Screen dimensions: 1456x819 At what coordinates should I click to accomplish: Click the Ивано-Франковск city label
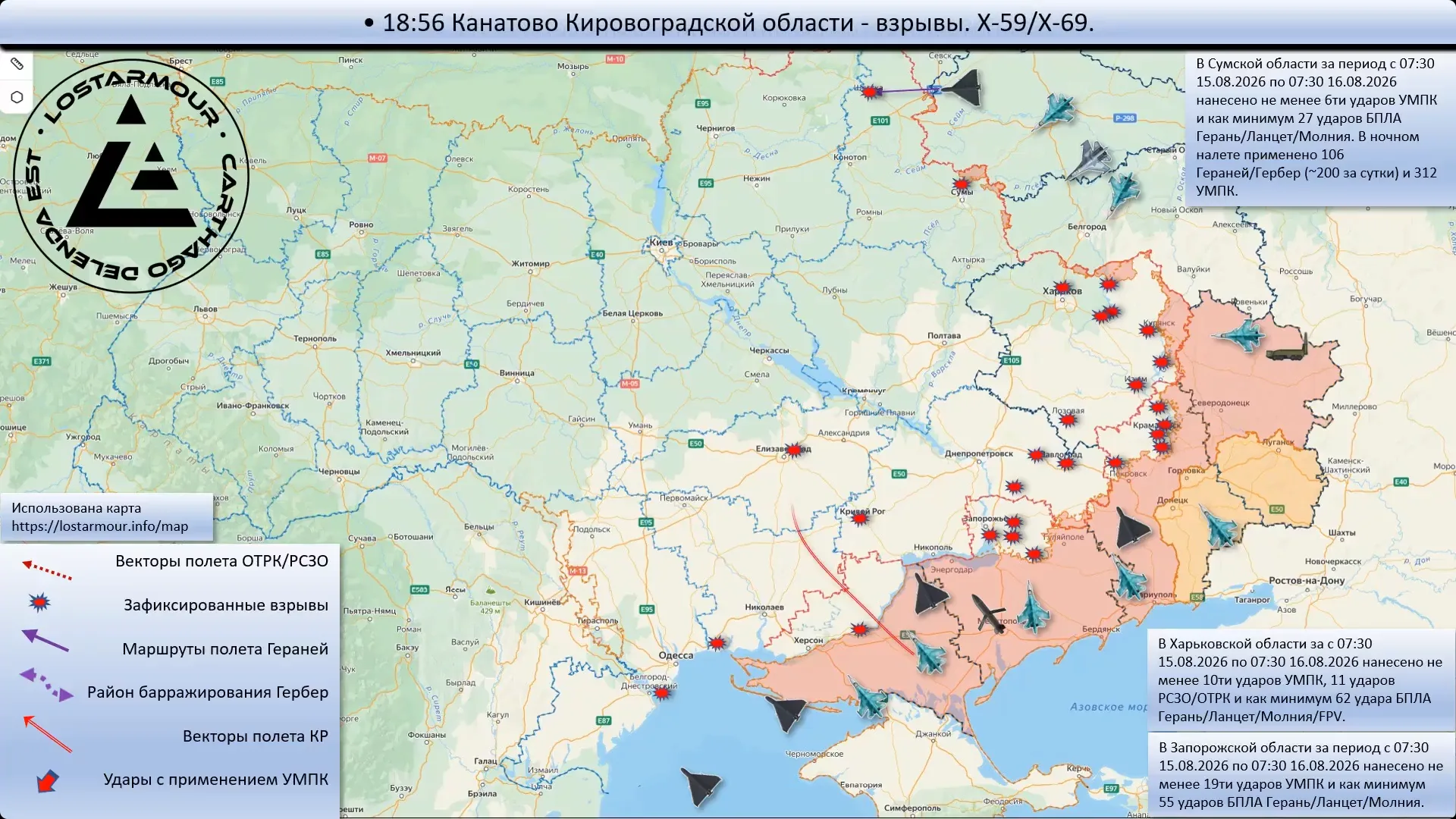click(253, 406)
